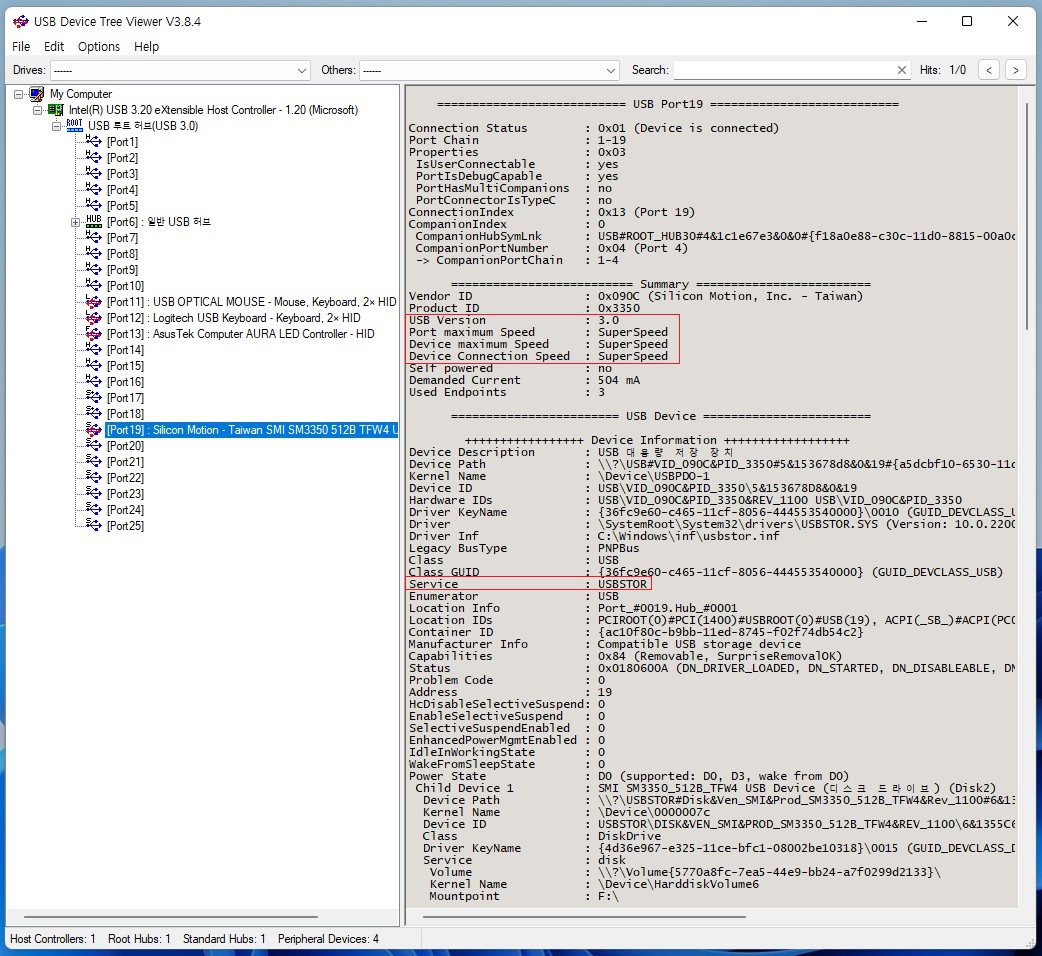Click the details panel horizontal scrollbar
The width and height of the screenshot is (1042, 956).
584,917
